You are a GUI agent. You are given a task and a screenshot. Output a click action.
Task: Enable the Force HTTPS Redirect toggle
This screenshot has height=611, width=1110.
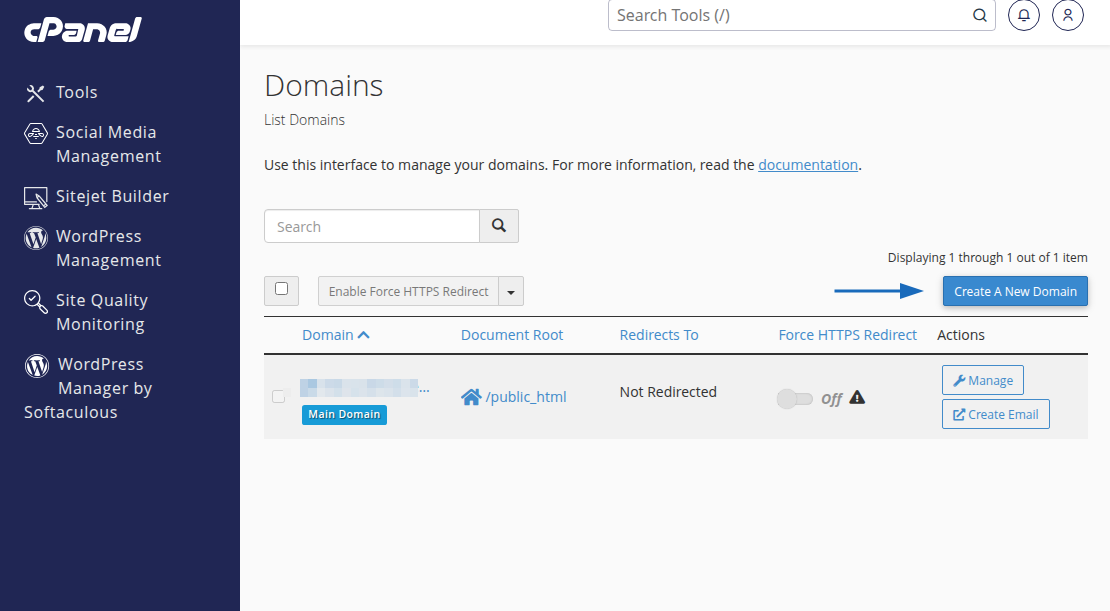pos(795,398)
